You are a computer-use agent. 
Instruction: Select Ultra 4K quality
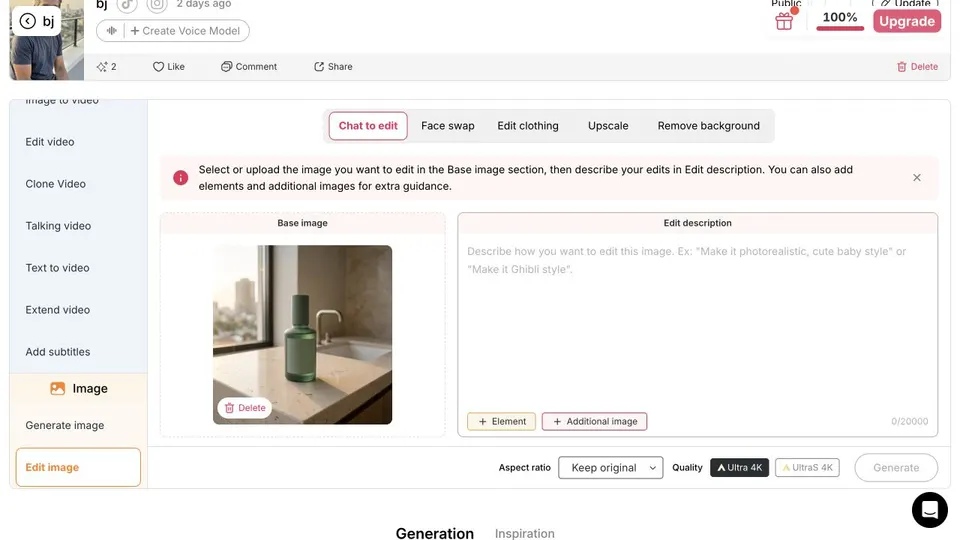739,468
